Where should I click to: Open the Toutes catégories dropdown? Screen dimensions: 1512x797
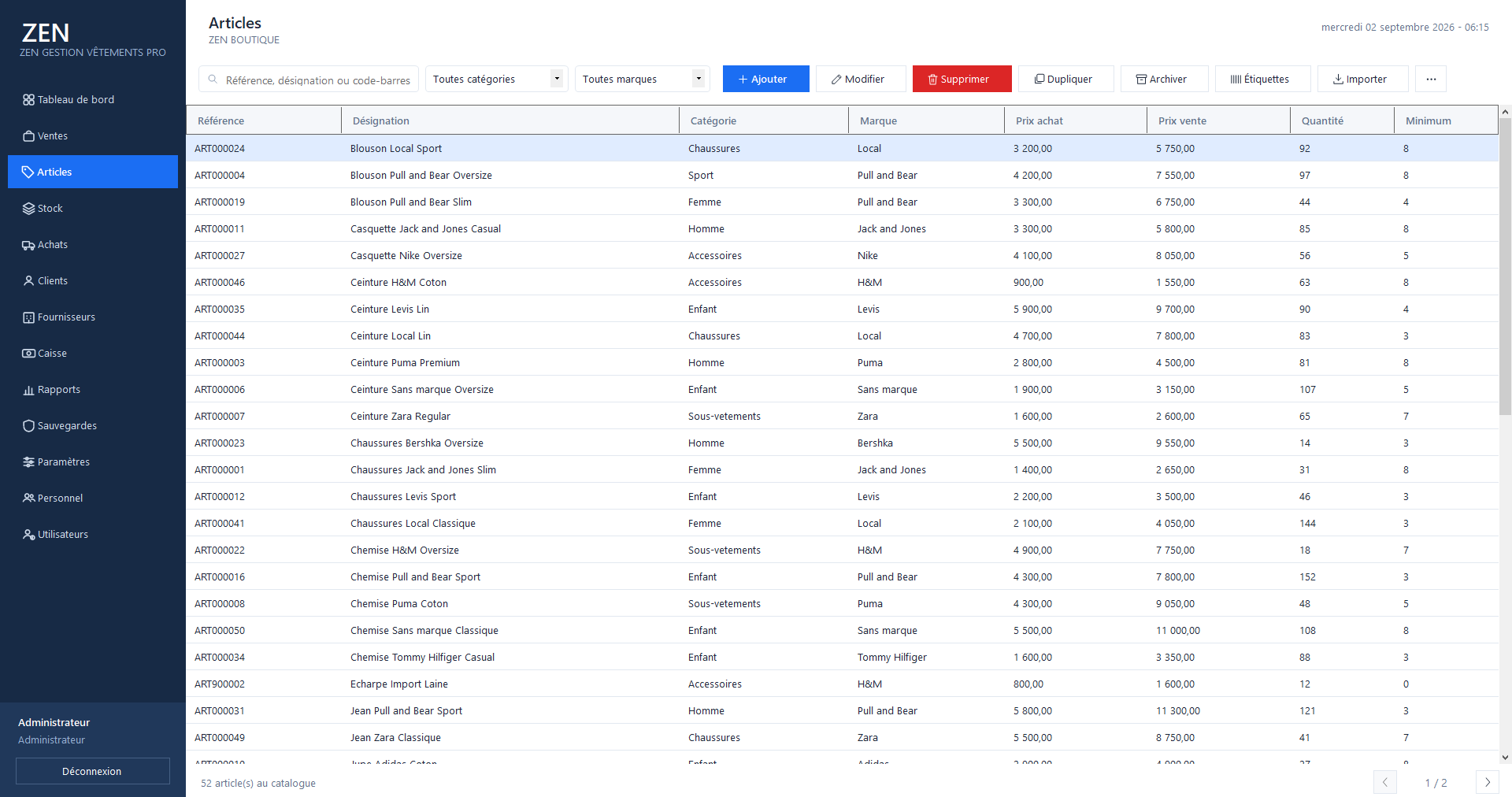pyautogui.click(x=496, y=79)
